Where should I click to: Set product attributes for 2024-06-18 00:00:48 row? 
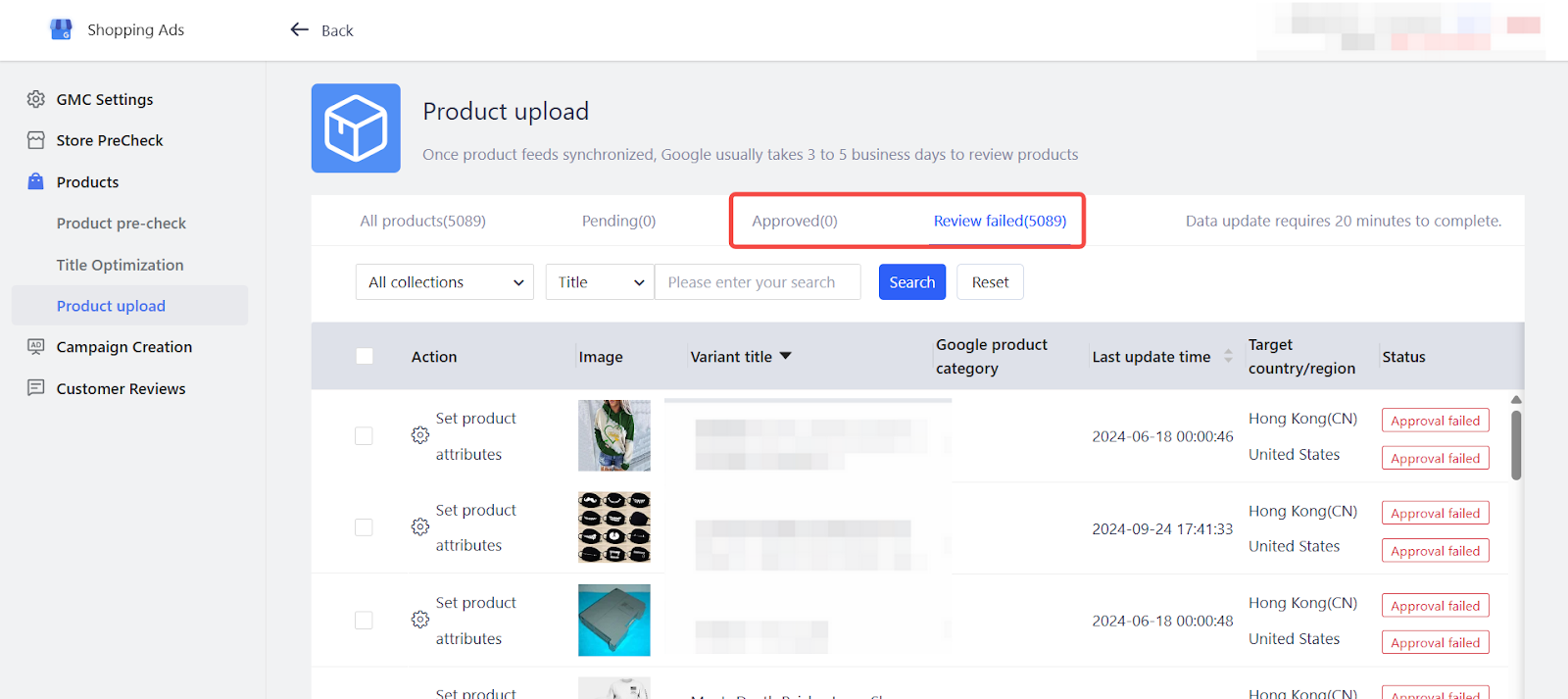pos(475,620)
